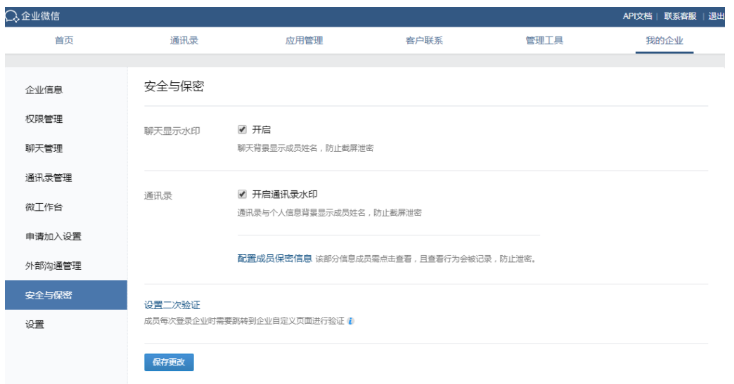Select 权限管理 from the sidebar

44,119
